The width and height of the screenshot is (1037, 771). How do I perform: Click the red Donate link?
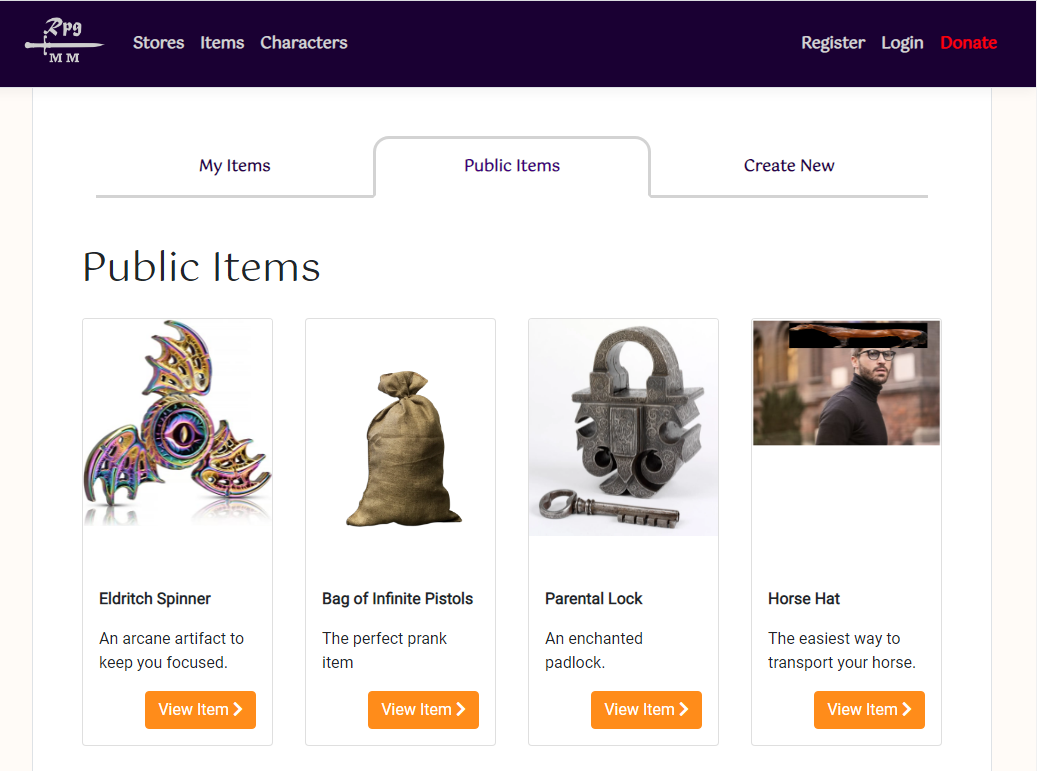(x=968, y=43)
